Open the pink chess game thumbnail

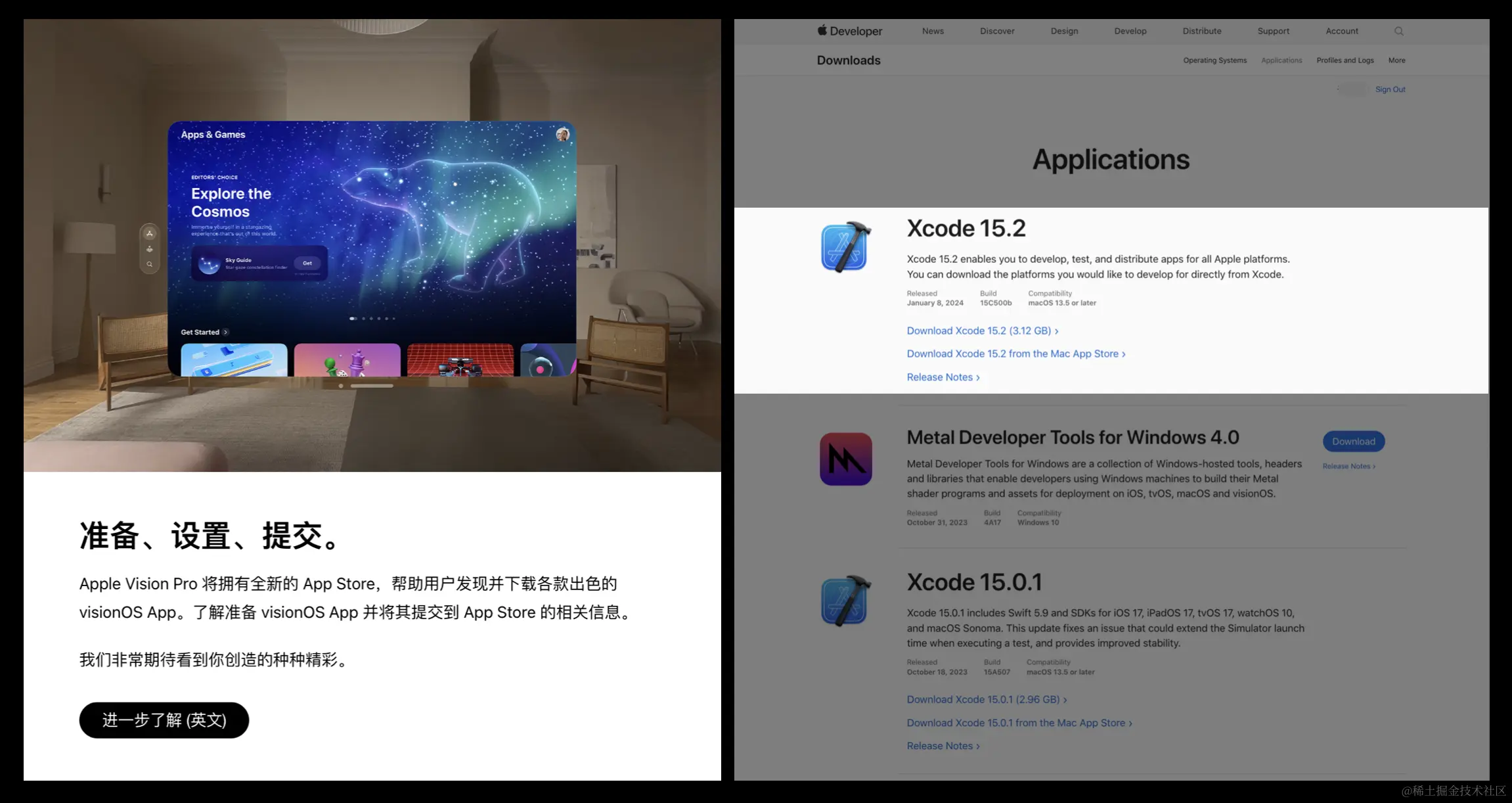click(x=347, y=359)
